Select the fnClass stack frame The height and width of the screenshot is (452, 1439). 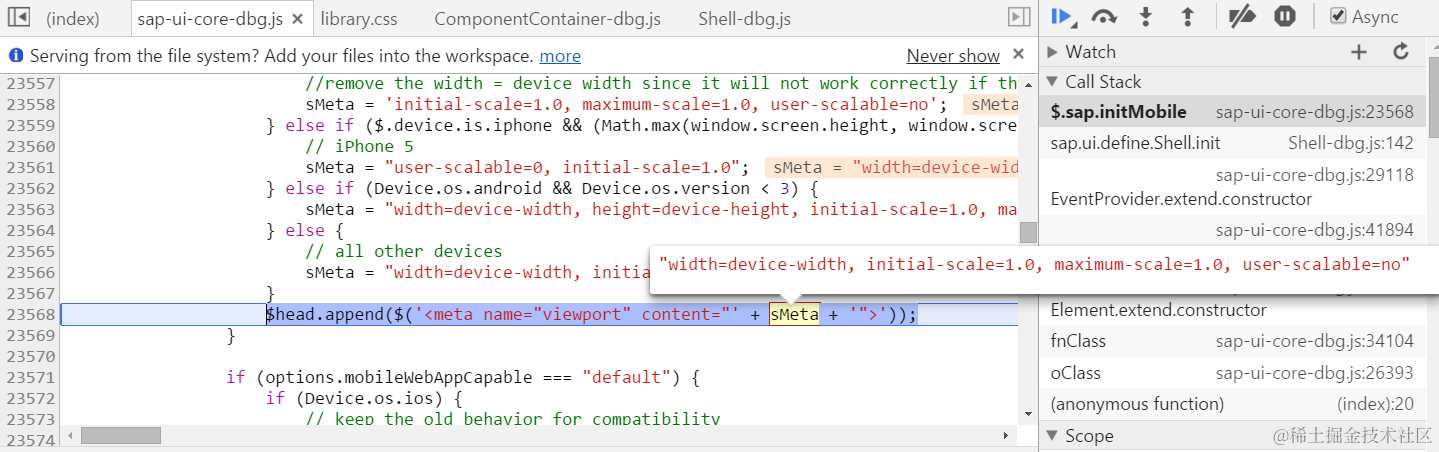click(1232, 341)
